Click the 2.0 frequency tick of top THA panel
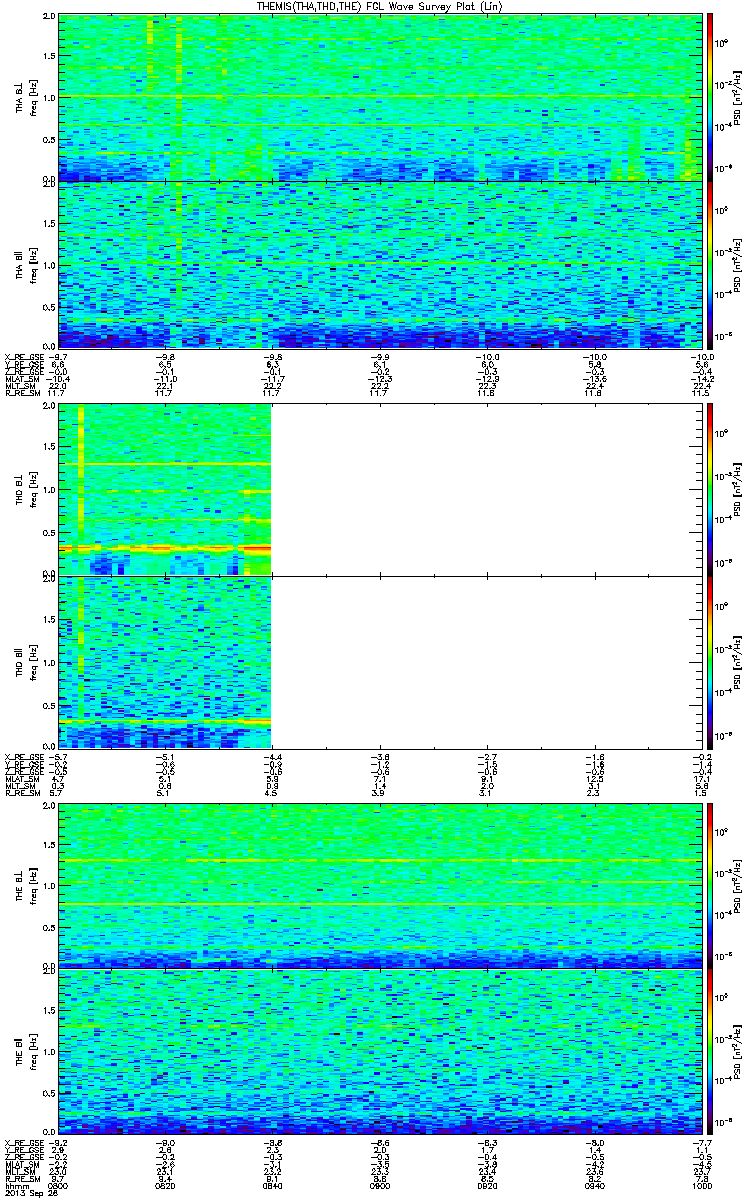The width and height of the screenshot is (750, 1200). click(x=50, y=17)
